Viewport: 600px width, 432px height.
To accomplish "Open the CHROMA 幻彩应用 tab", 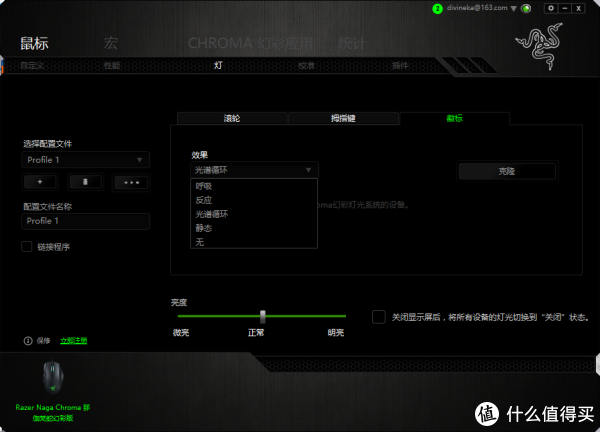I will click(x=250, y=43).
